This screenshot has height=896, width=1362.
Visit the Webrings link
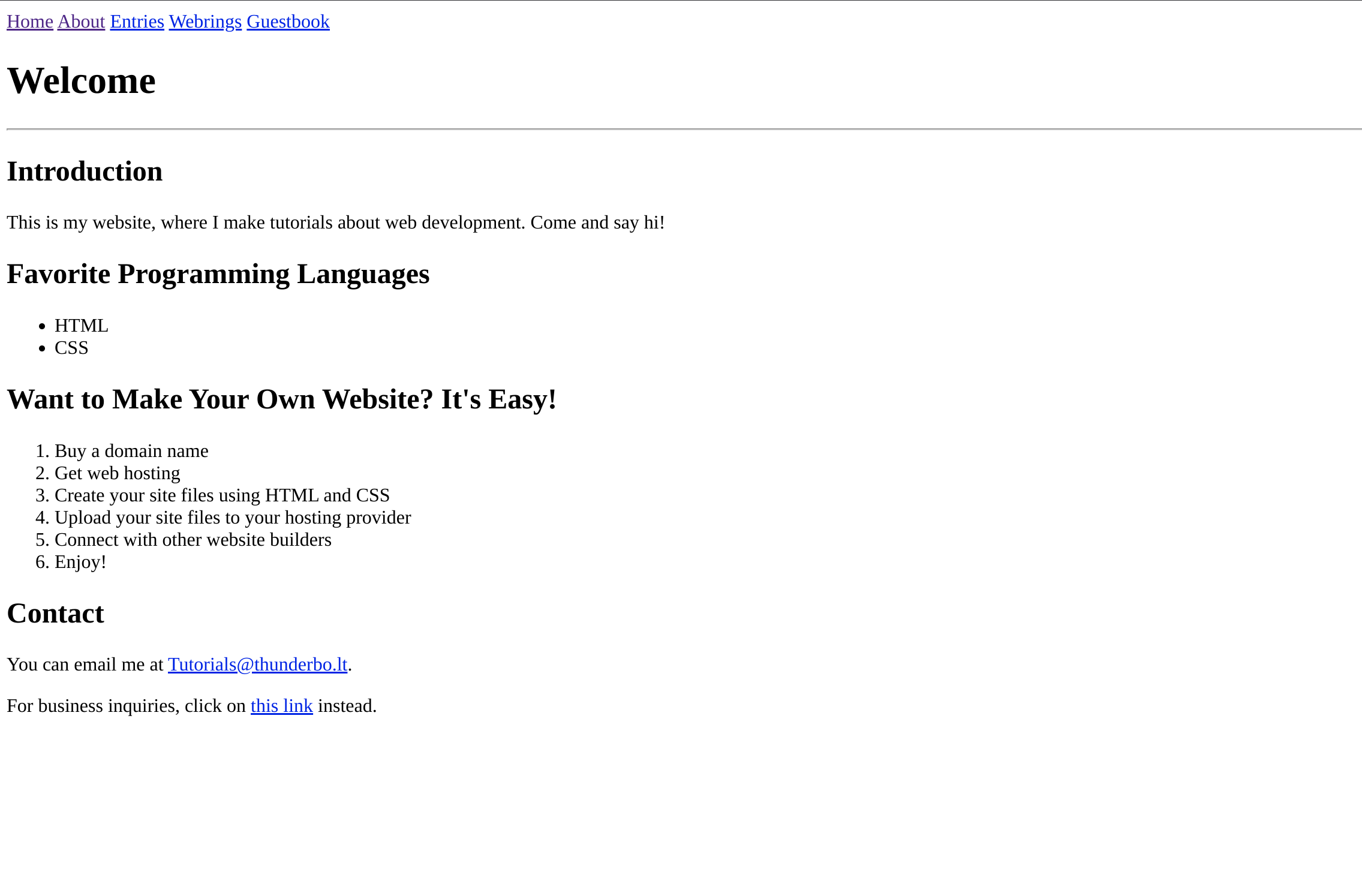205,22
